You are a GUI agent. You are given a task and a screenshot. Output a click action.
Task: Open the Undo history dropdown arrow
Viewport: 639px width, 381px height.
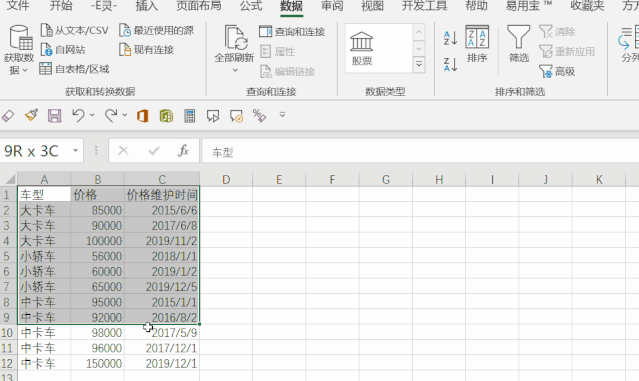(92, 115)
